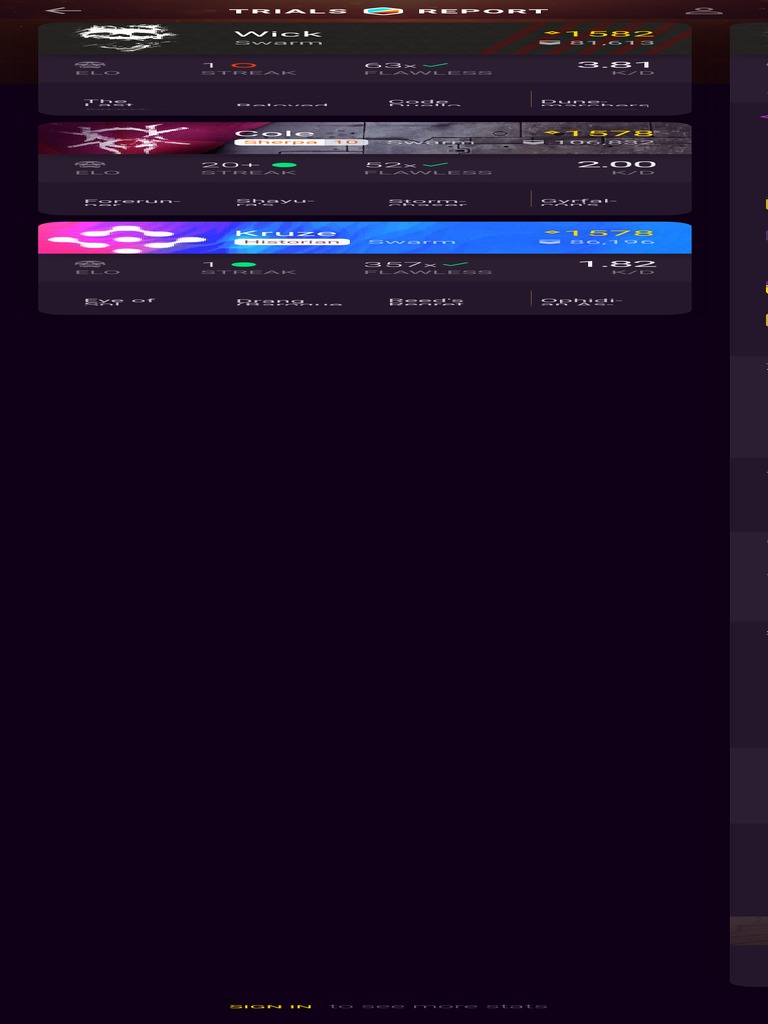Tap Kruze's 357x flawless checkmark
This screenshot has width=768, height=1024.
click(x=456, y=264)
